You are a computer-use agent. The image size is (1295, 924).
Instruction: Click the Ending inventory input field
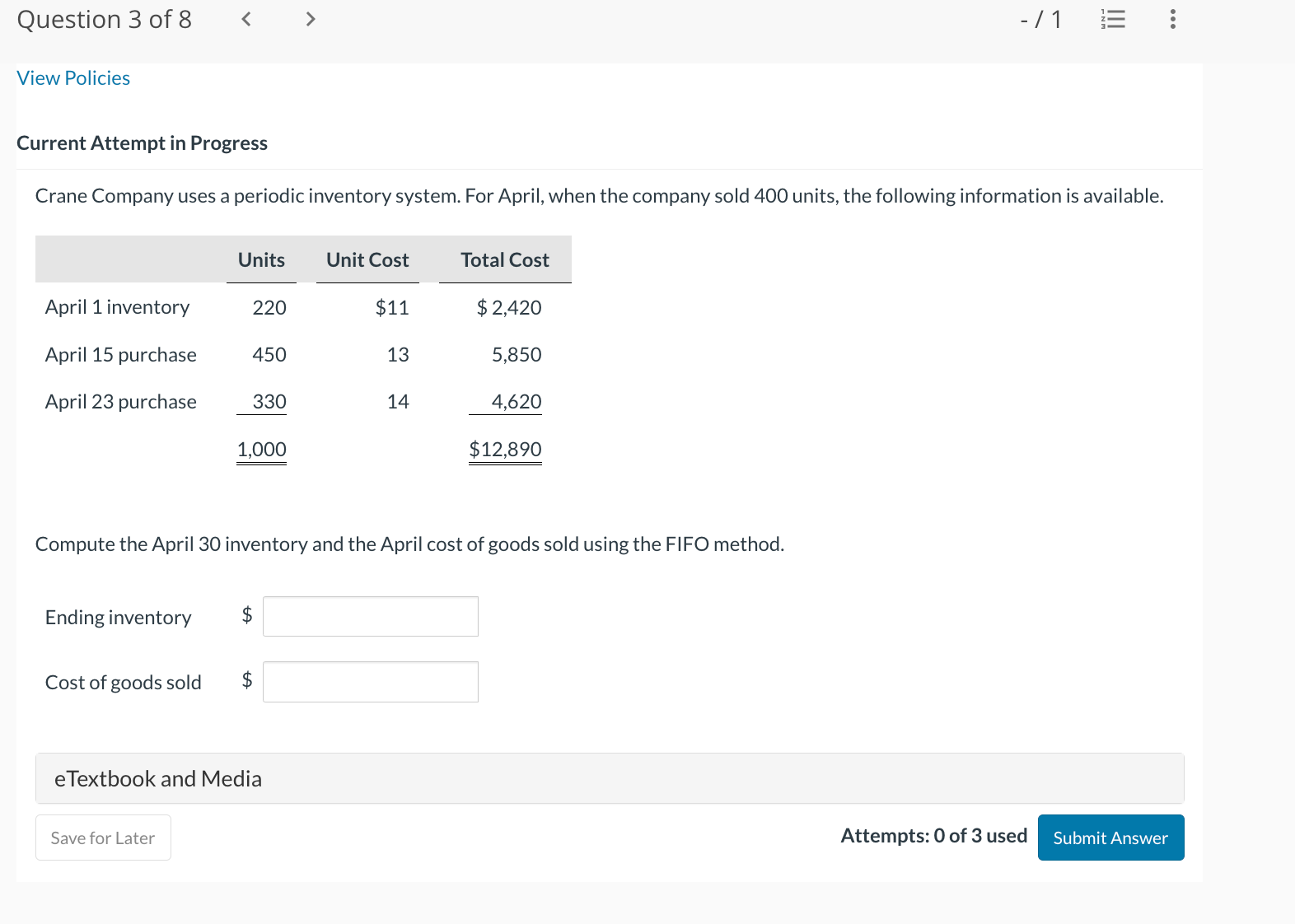[371, 616]
